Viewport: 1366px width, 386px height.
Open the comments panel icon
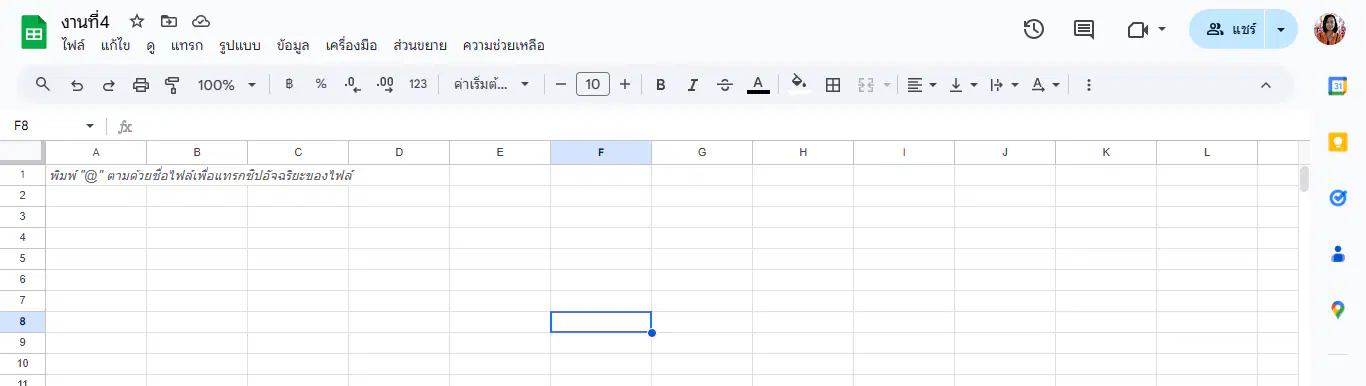[x=1084, y=30]
